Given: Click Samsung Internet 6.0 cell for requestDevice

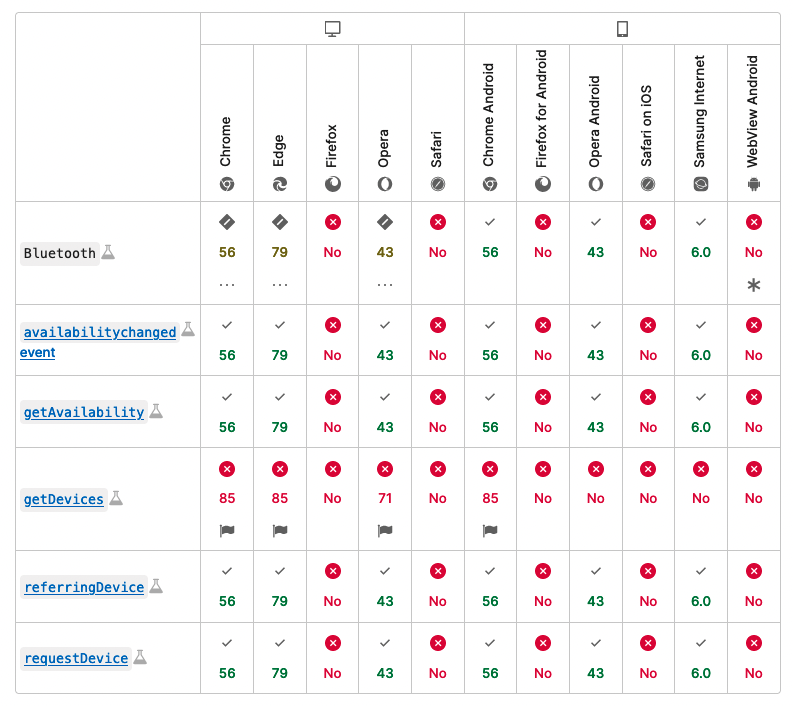Looking at the screenshot, I should tap(701, 673).
